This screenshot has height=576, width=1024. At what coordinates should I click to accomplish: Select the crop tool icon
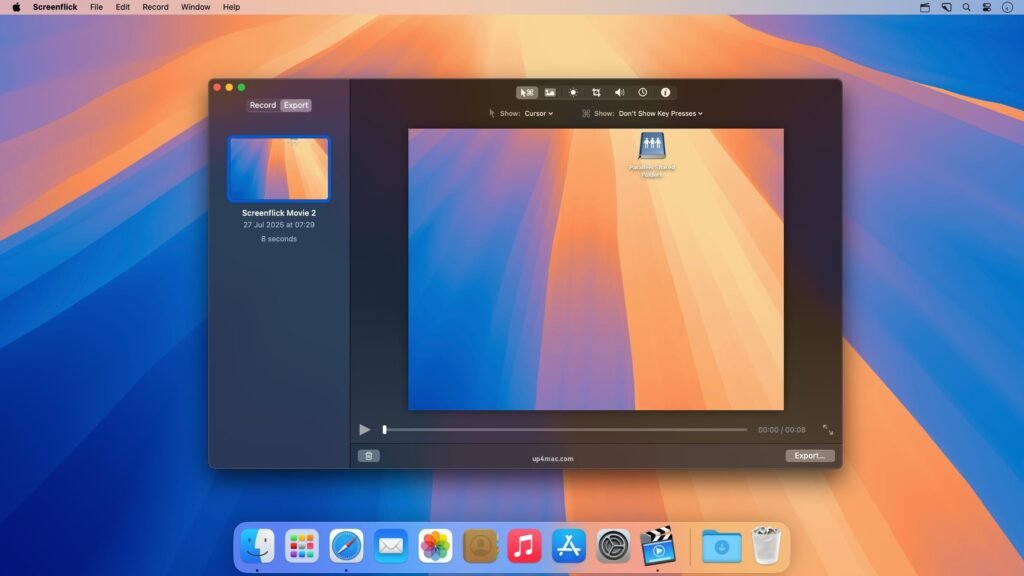pos(597,92)
